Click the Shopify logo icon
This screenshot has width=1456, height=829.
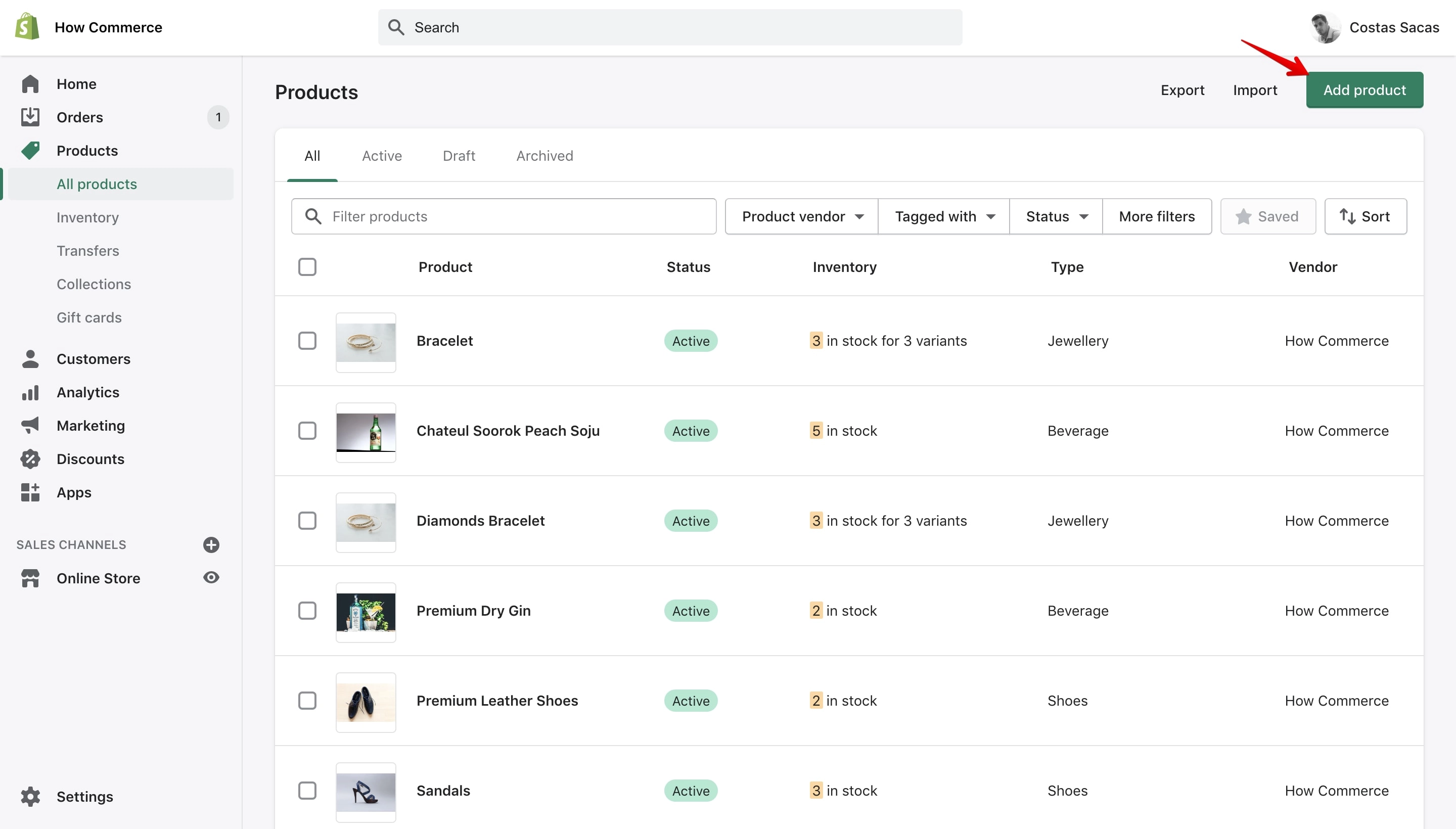[x=27, y=27]
